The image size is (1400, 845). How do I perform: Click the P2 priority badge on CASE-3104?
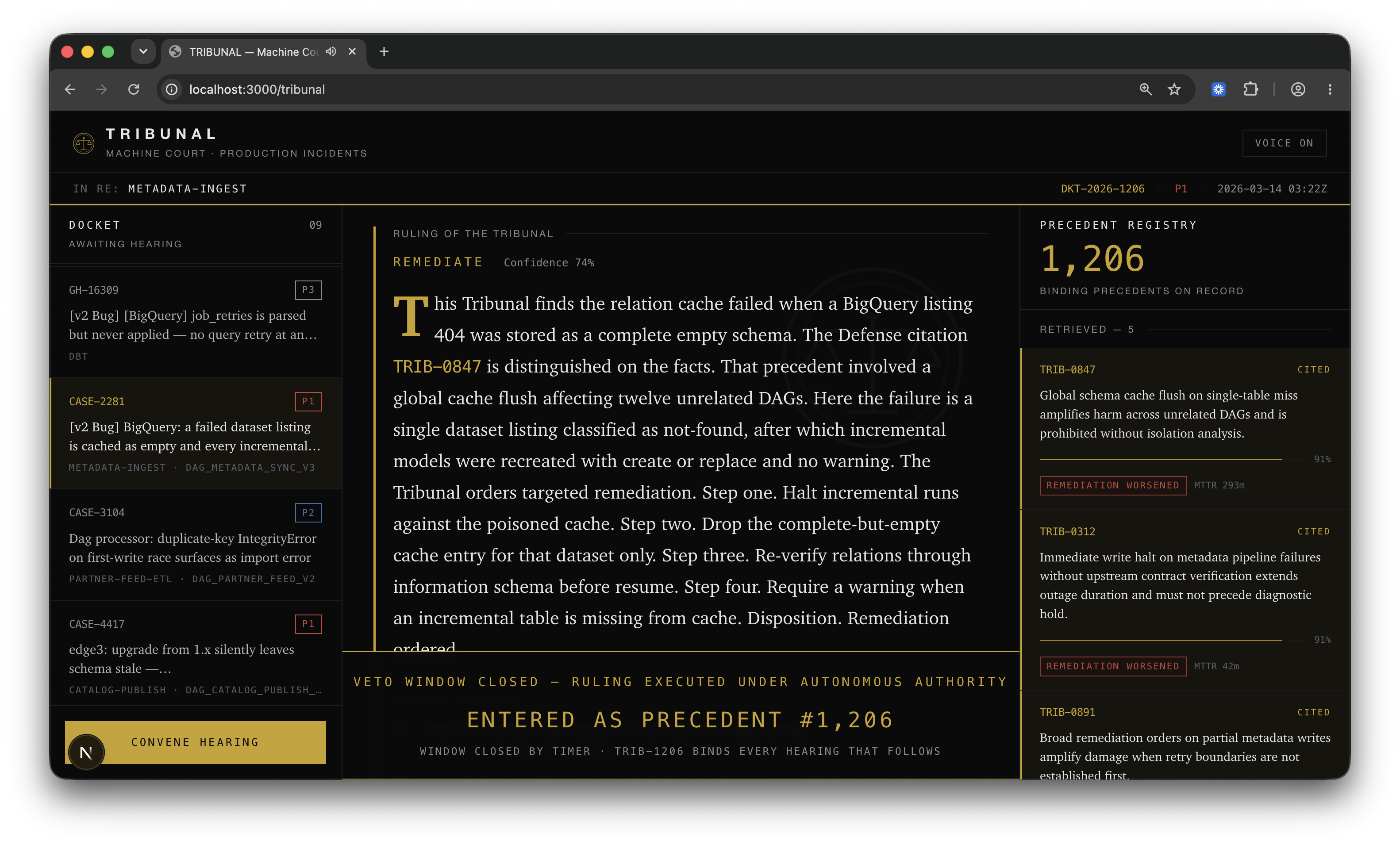pyautogui.click(x=308, y=513)
